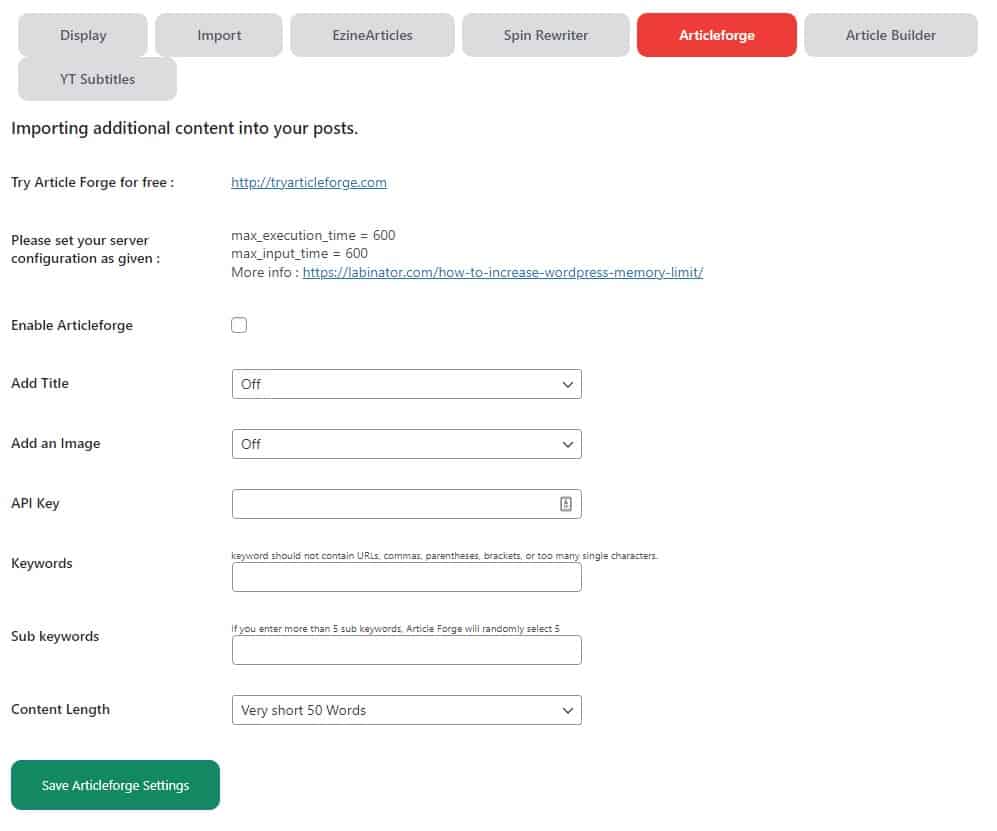Focus the Keywords text field

406,577
